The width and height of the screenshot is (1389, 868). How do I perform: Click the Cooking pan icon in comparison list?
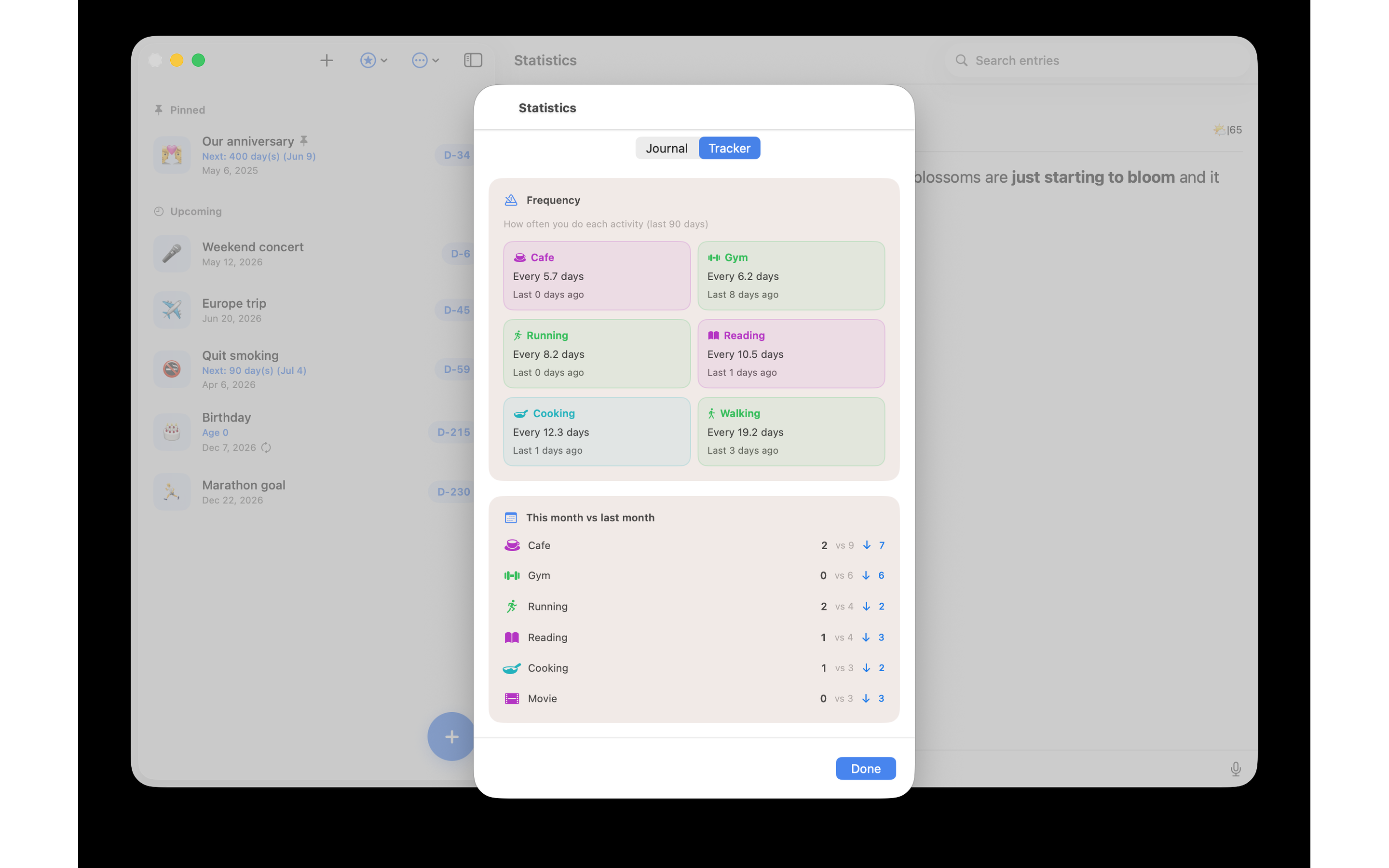point(512,668)
